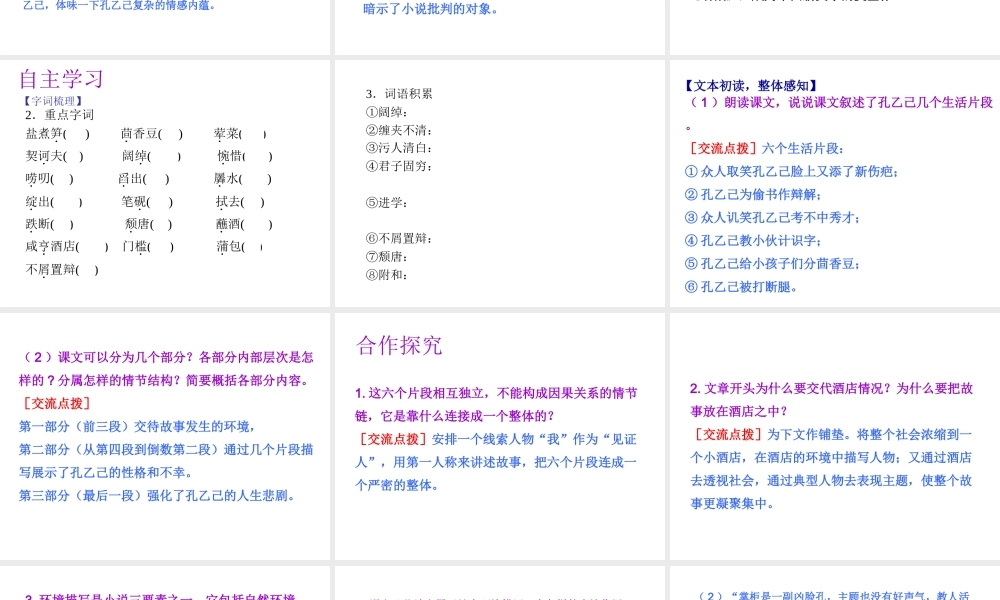Select the word 唠叨( )
1000x600 pixels.
coord(50,179)
